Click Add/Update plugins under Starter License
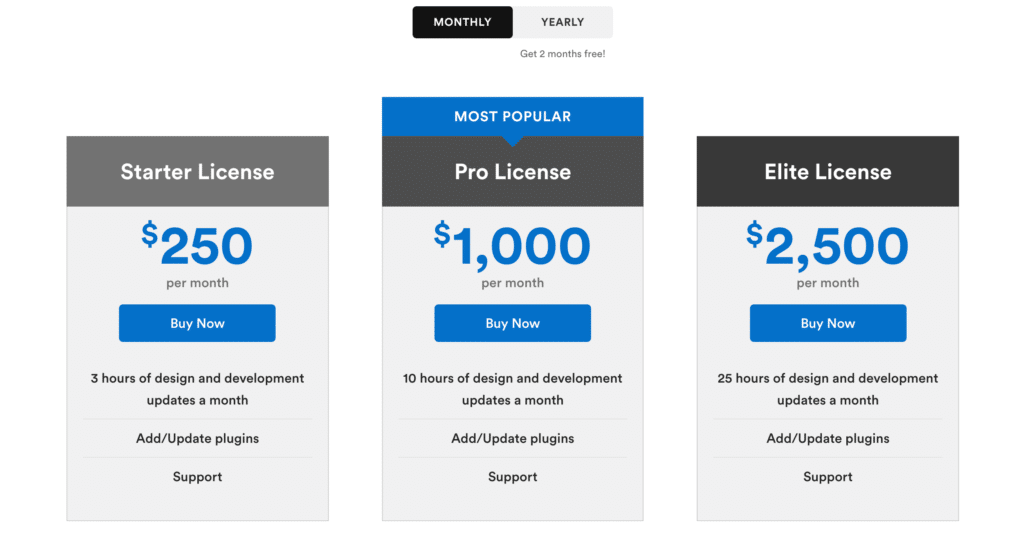Viewport: 1024px width, 534px height. (x=197, y=439)
